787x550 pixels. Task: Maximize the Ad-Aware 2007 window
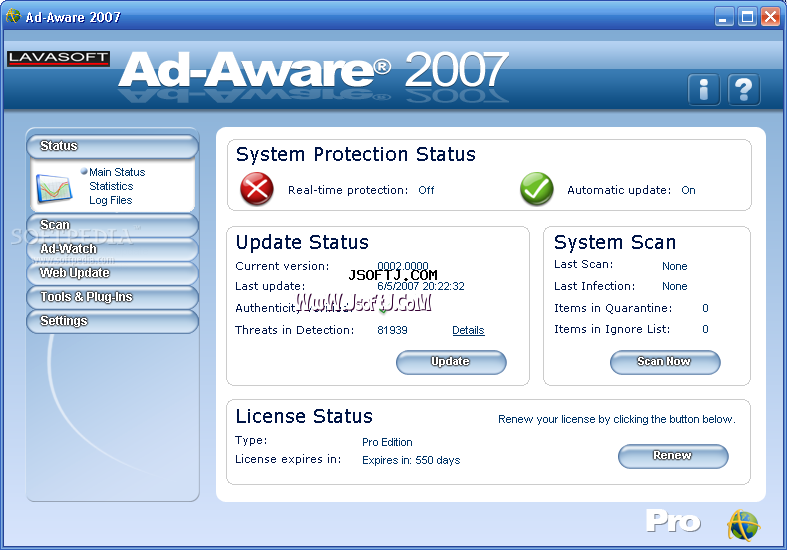(x=747, y=17)
